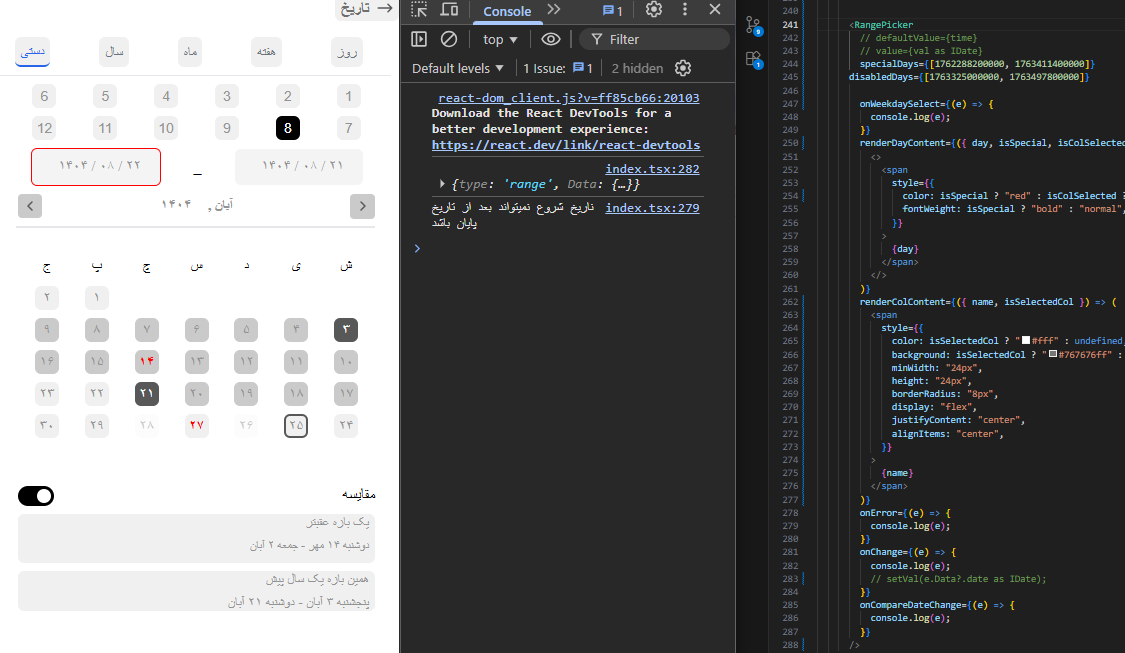This screenshot has width=1125, height=653.
Task: Toggle the س weekday column header
Action: pos(197,266)
